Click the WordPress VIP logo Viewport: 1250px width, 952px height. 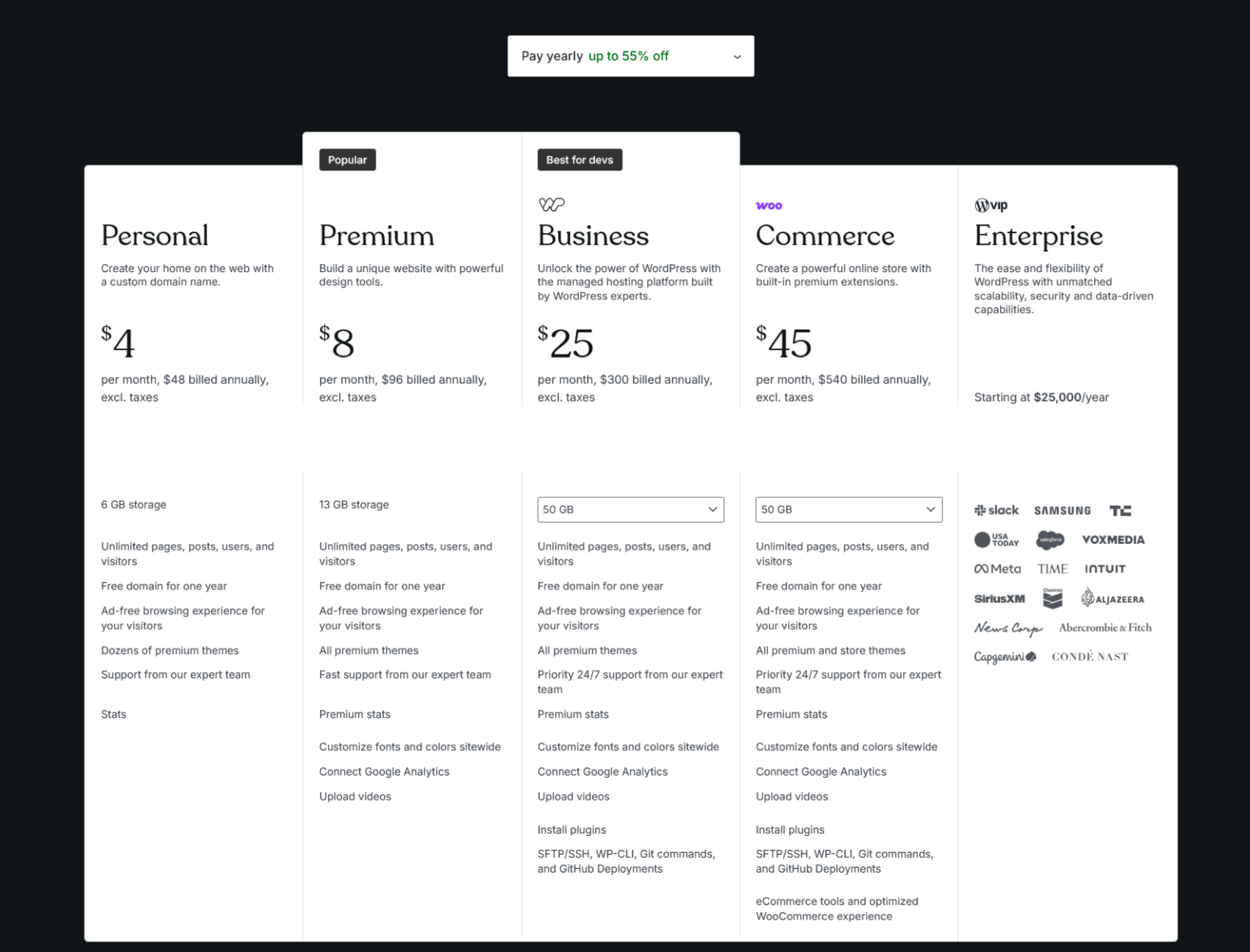pyautogui.click(x=990, y=205)
